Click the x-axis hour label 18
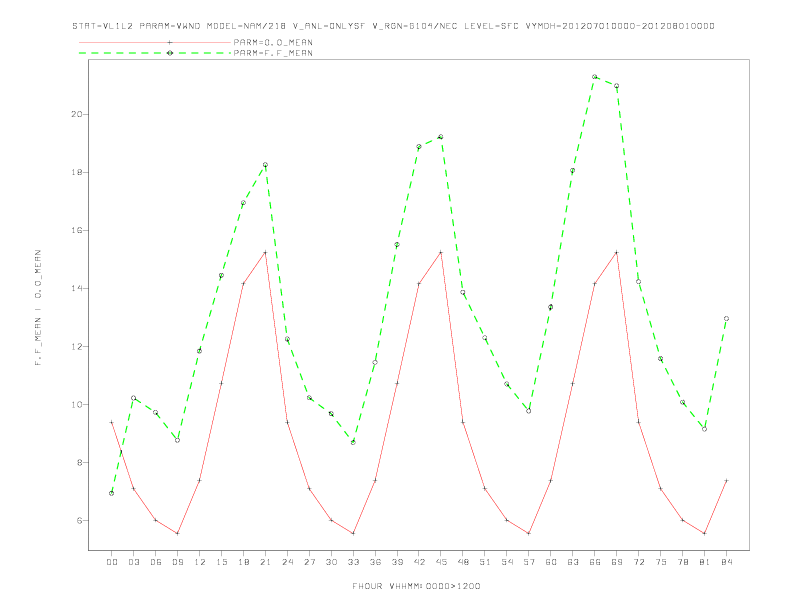The height and width of the screenshot is (612, 792). pos(243,562)
